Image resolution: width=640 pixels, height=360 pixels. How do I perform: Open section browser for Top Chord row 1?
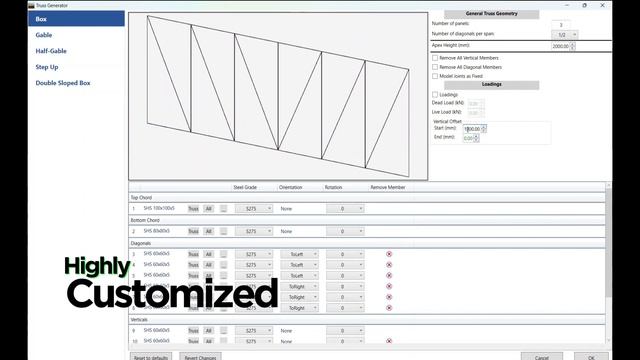tap(223, 209)
